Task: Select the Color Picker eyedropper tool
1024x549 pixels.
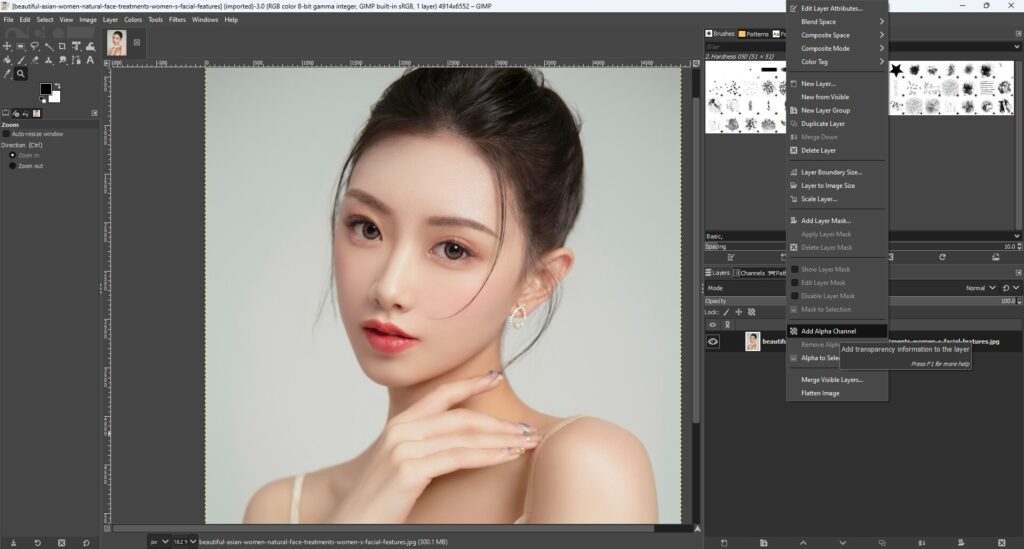Action: pyautogui.click(x=7, y=74)
